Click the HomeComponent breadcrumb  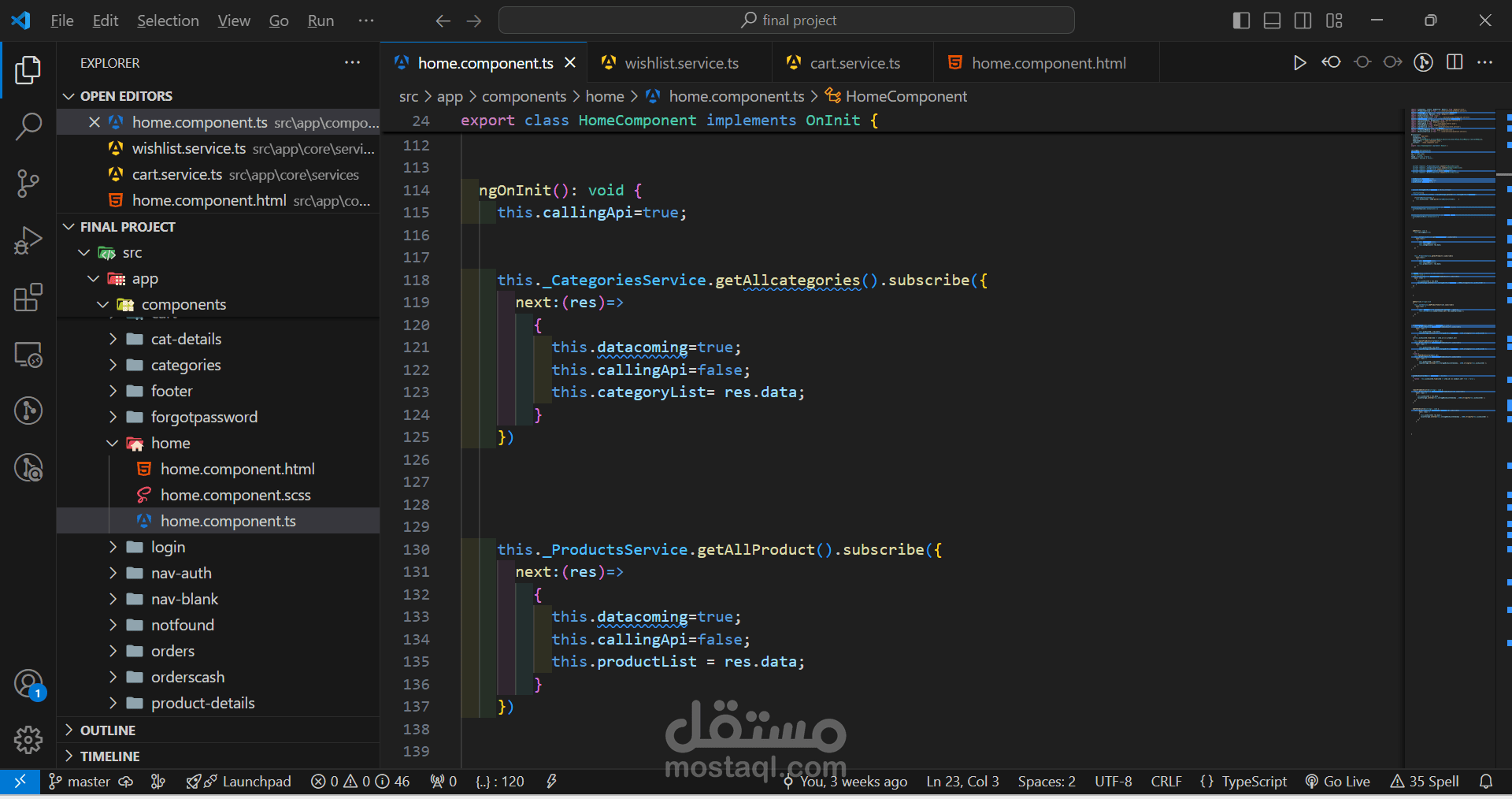(x=896, y=96)
